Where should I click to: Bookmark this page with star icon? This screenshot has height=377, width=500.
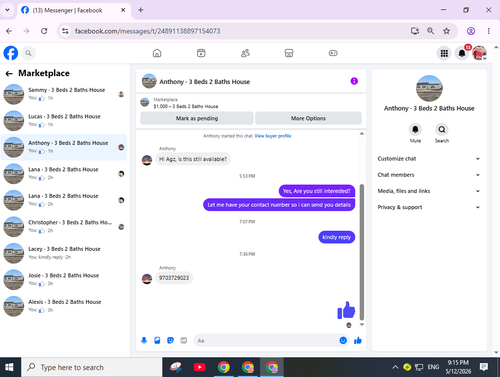click(446, 31)
